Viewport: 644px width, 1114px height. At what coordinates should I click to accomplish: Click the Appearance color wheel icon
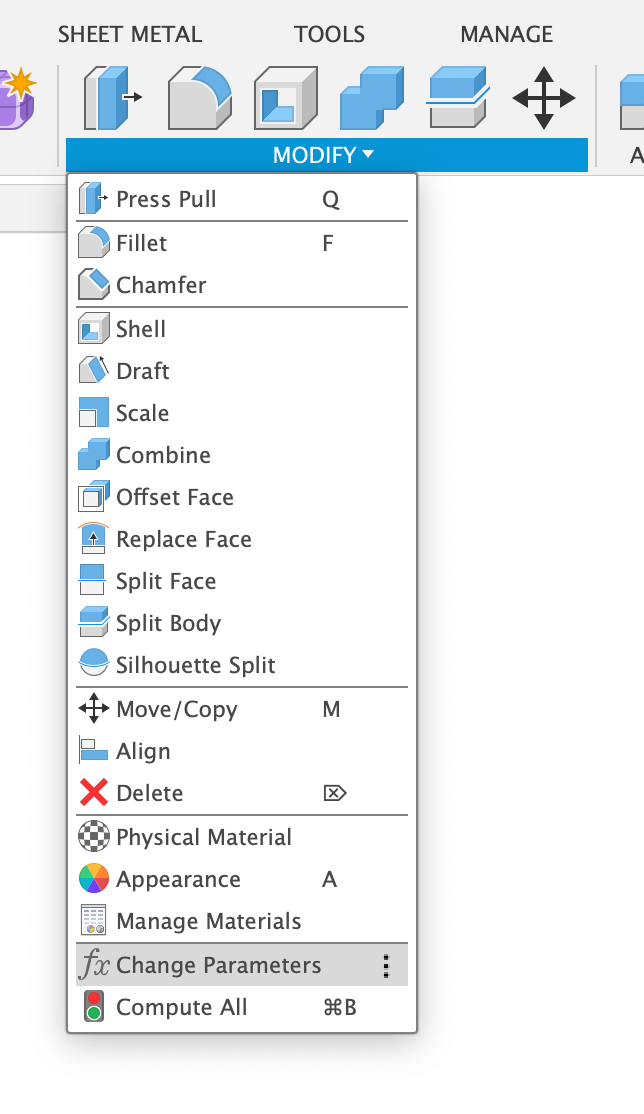93,879
